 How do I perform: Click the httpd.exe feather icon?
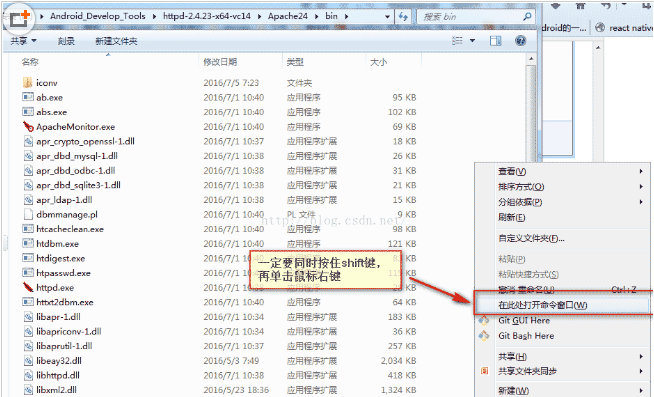tap(28, 287)
